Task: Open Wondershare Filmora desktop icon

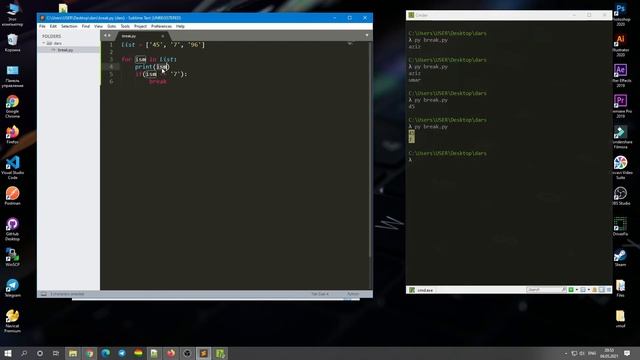Action: click(621, 137)
